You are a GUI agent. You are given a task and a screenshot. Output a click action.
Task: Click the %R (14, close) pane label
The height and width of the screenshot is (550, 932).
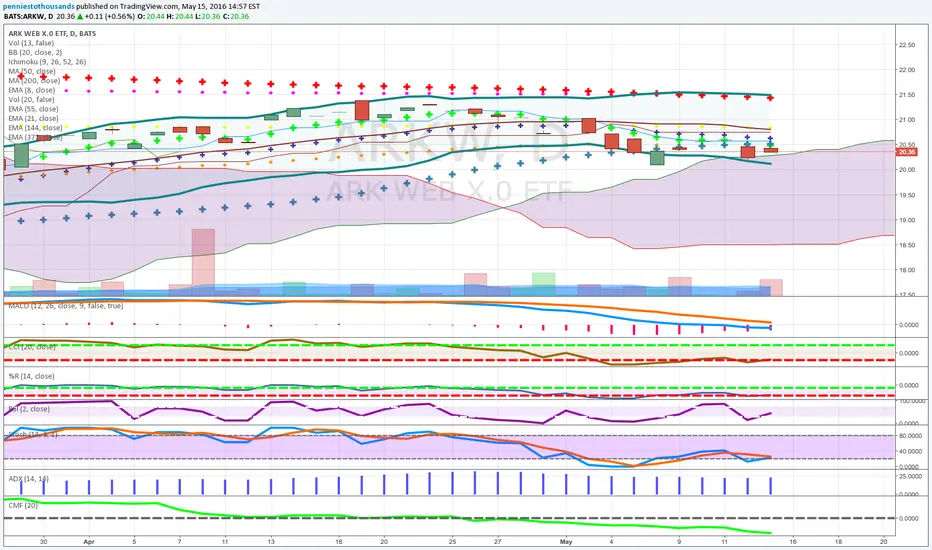click(x=31, y=376)
